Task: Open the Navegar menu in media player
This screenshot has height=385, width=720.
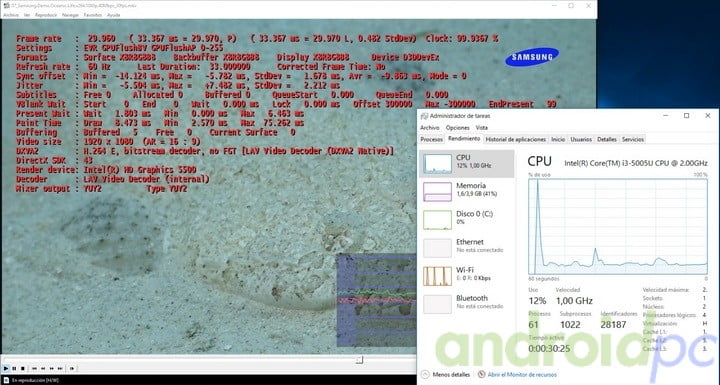Action: [x=70, y=15]
